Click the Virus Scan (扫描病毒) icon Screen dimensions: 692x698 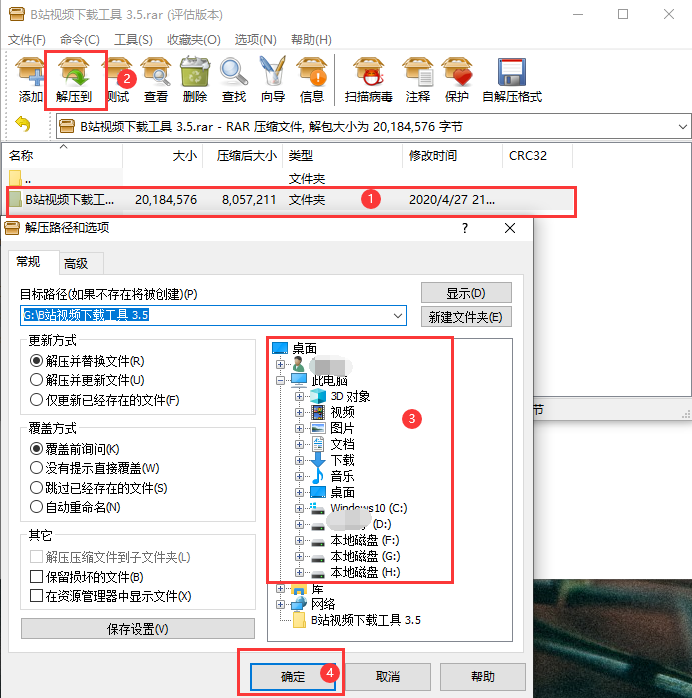(x=368, y=72)
